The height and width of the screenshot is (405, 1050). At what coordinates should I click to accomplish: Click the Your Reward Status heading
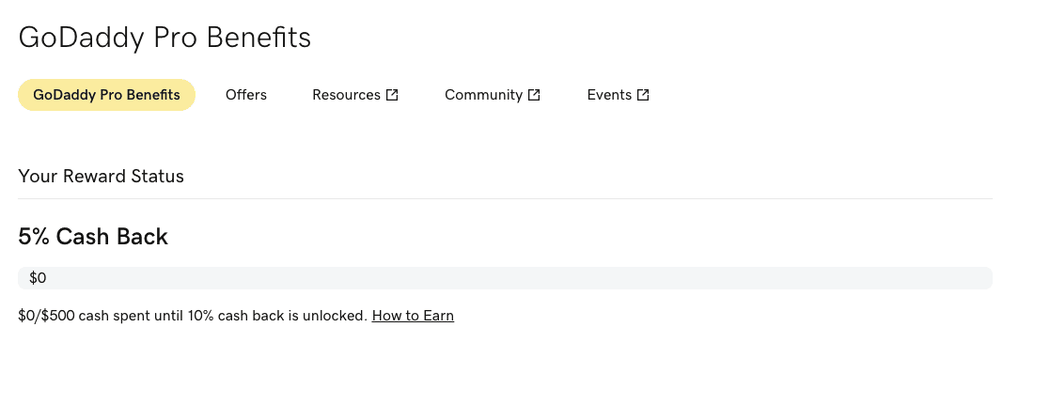101,177
